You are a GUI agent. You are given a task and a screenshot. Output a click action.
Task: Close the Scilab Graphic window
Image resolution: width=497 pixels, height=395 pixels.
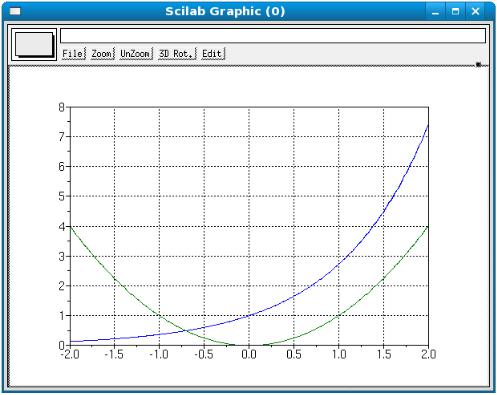coord(475,12)
